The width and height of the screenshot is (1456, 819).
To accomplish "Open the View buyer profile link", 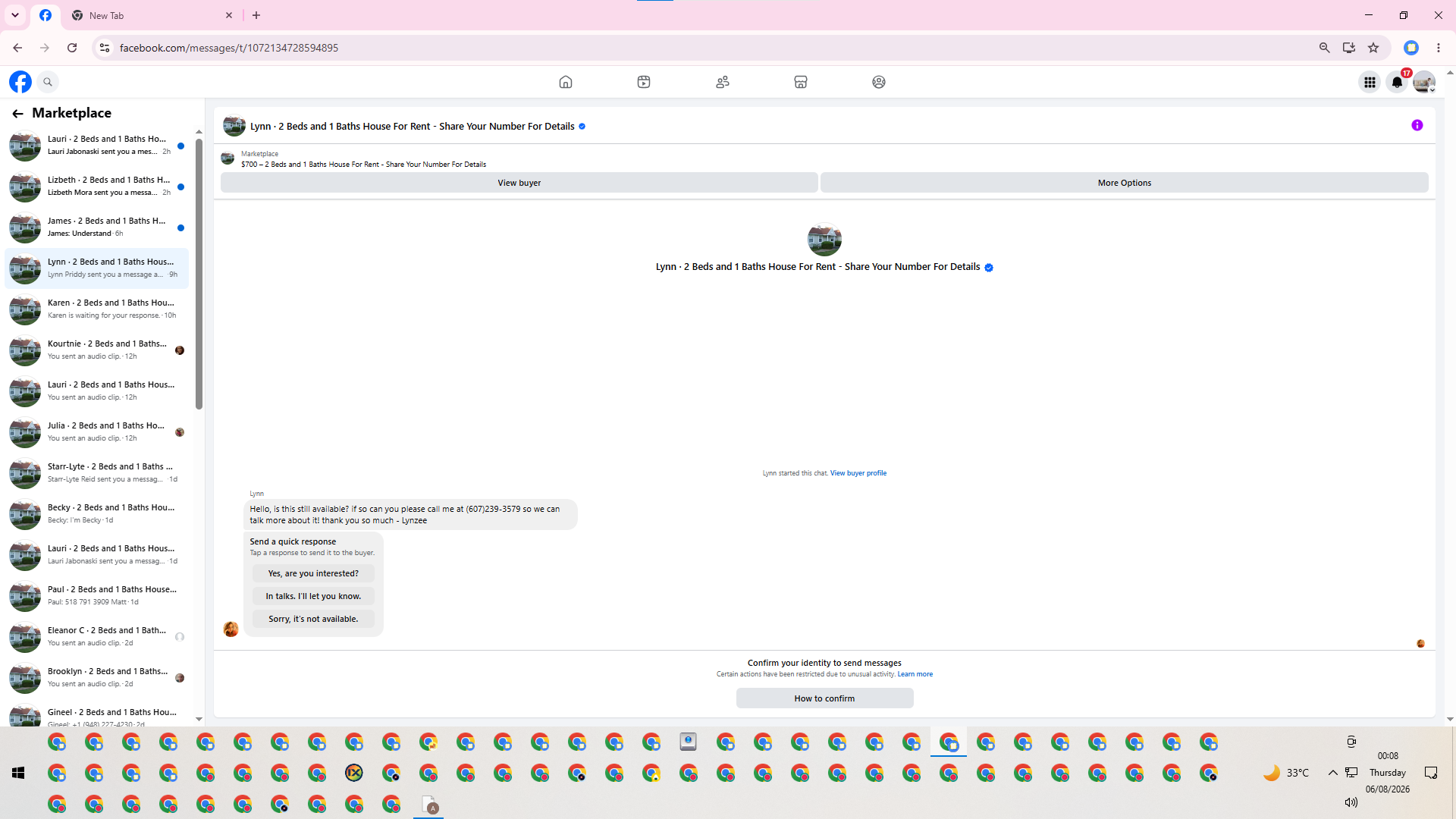I will pyautogui.click(x=858, y=473).
